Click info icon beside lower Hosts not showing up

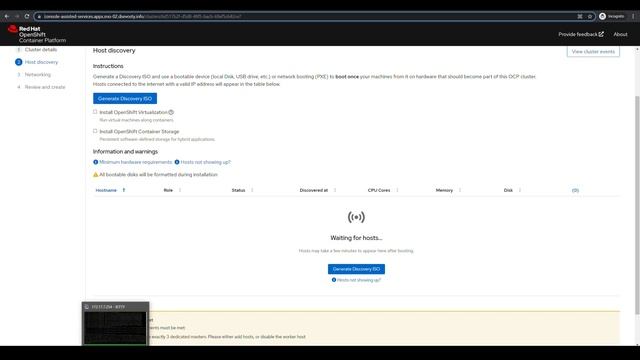(334, 280)
